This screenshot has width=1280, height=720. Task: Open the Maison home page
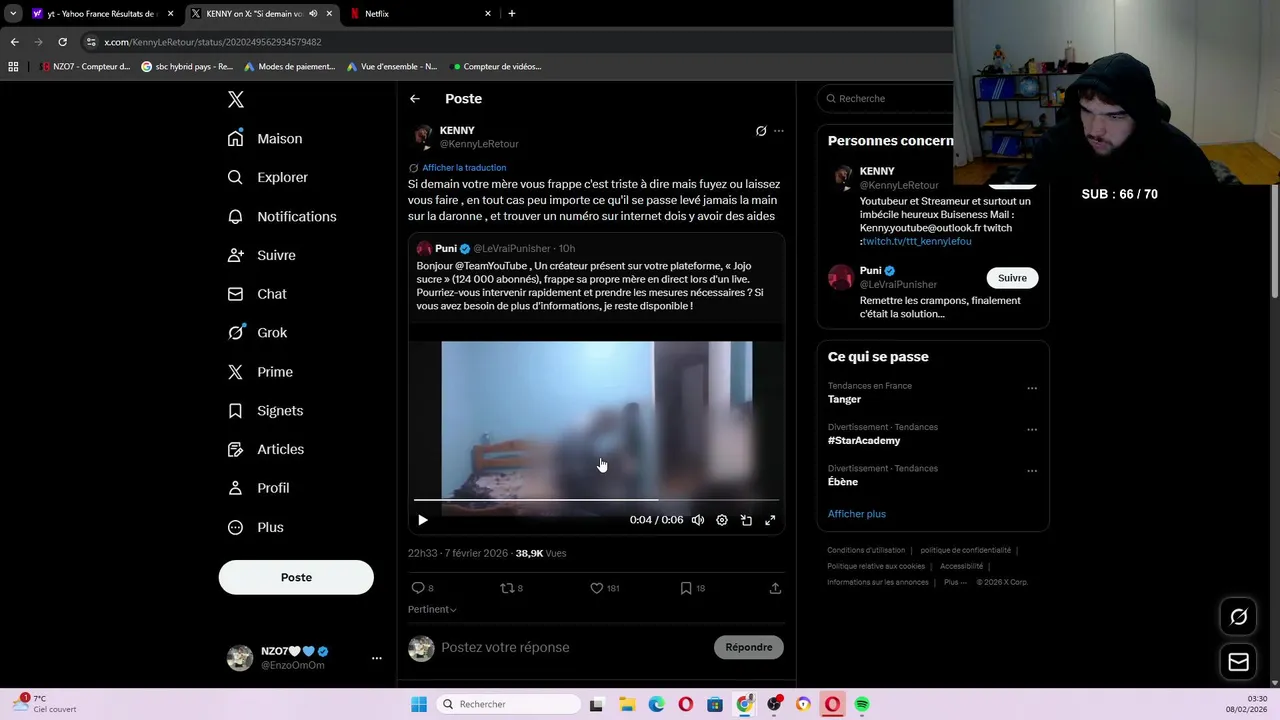pyautogui.click(x=265, y=139)
